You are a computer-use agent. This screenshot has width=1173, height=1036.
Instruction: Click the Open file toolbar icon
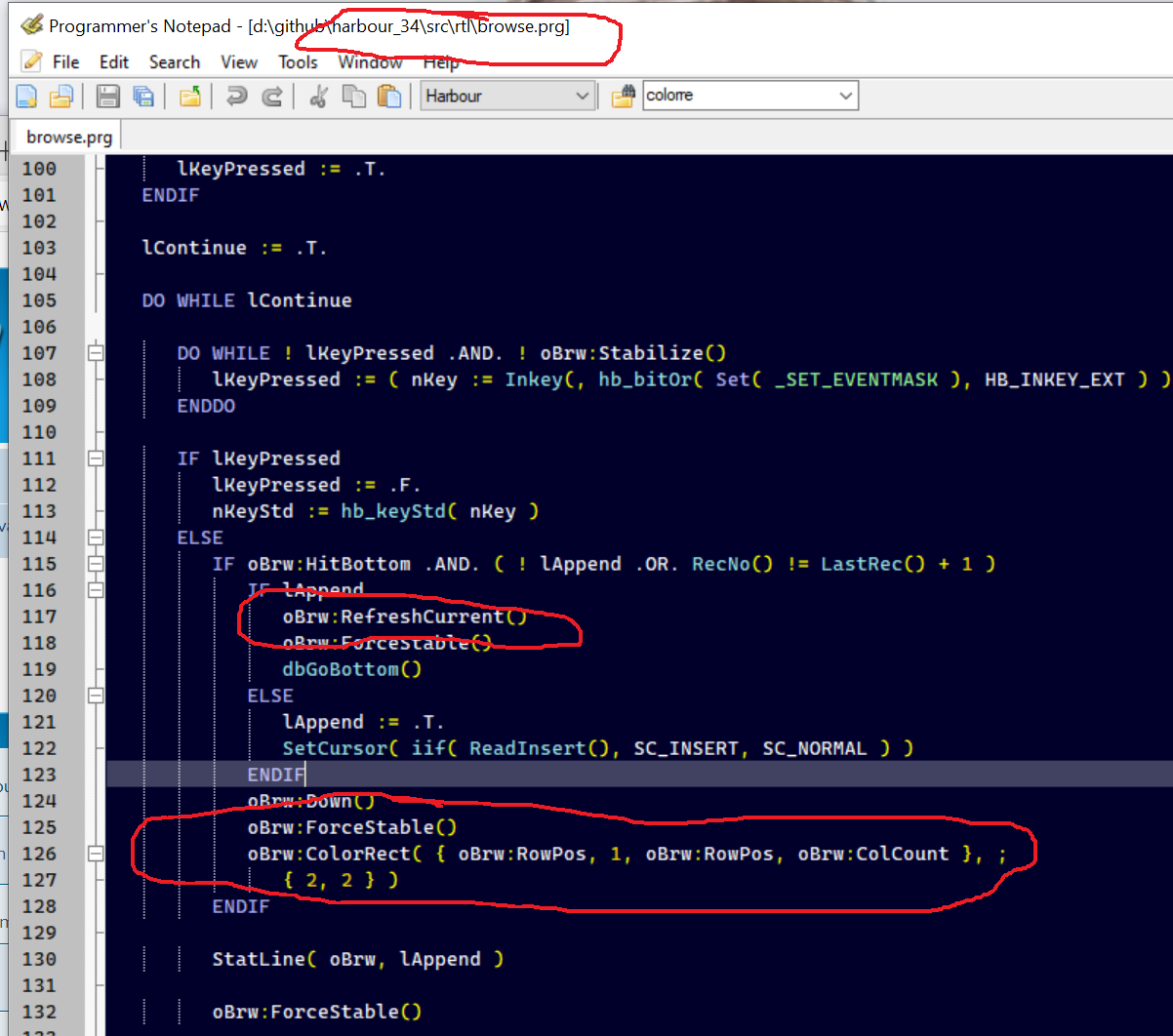[61, 96]
